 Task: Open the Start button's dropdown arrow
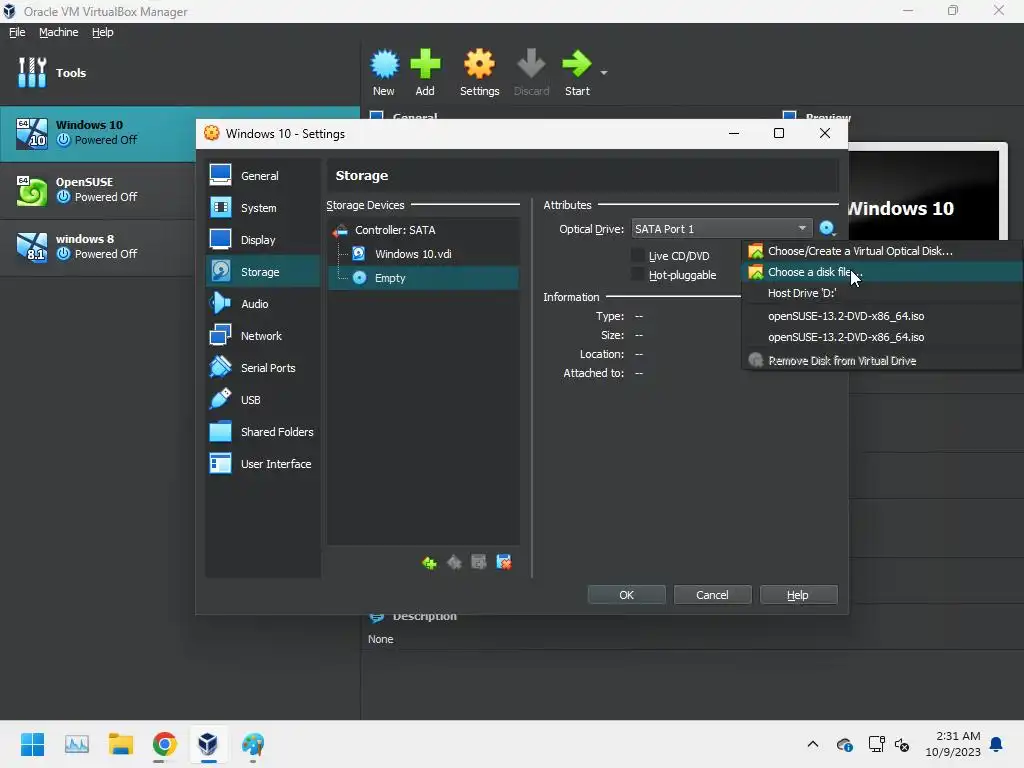(604, 72)
